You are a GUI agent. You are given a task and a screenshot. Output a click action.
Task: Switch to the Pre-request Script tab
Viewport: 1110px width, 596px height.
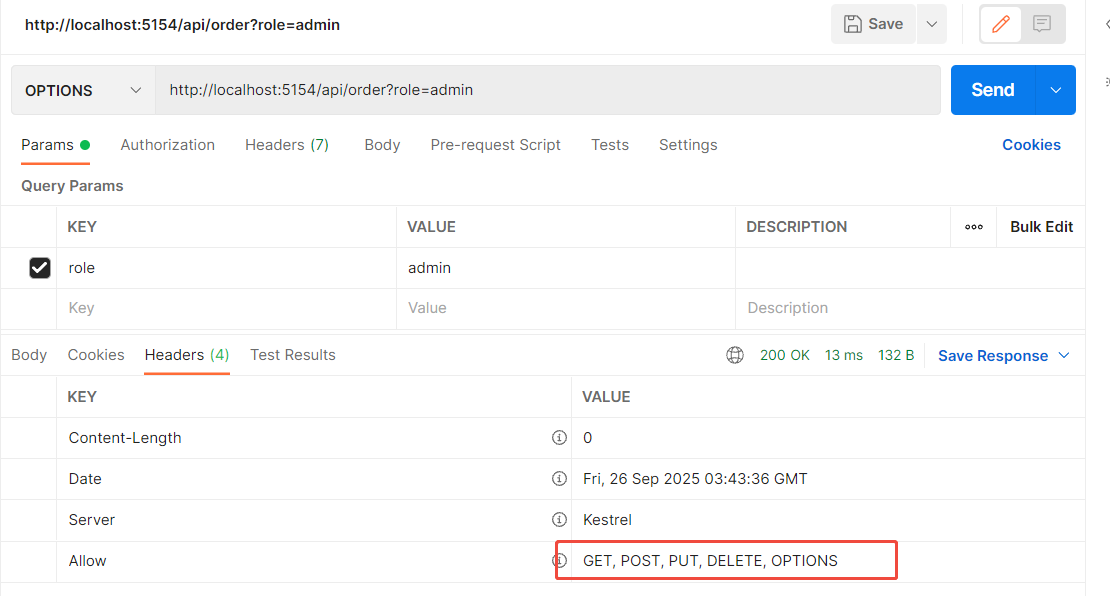pyautogui.click(x=495, y=145)
